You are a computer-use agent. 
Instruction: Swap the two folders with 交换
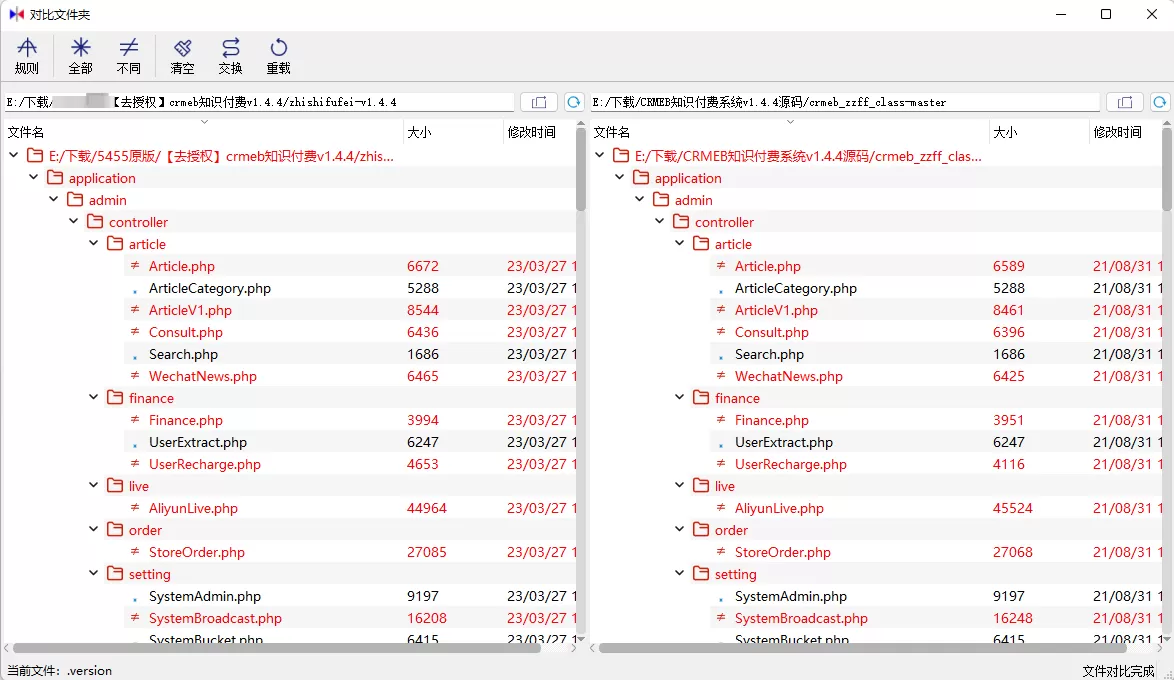[230, 56]
